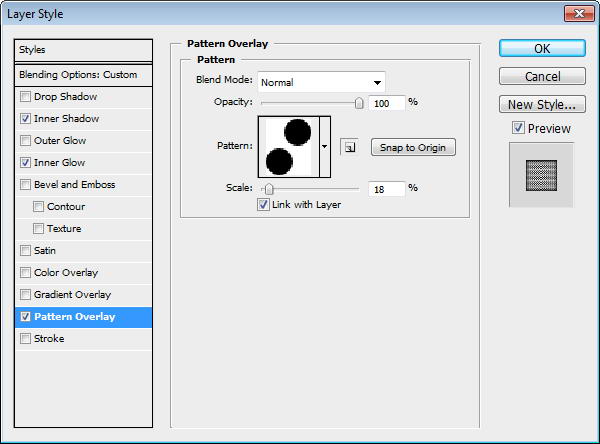Open the pattern picker arrow
Screen dimensions: 600x444
[324, 147]
